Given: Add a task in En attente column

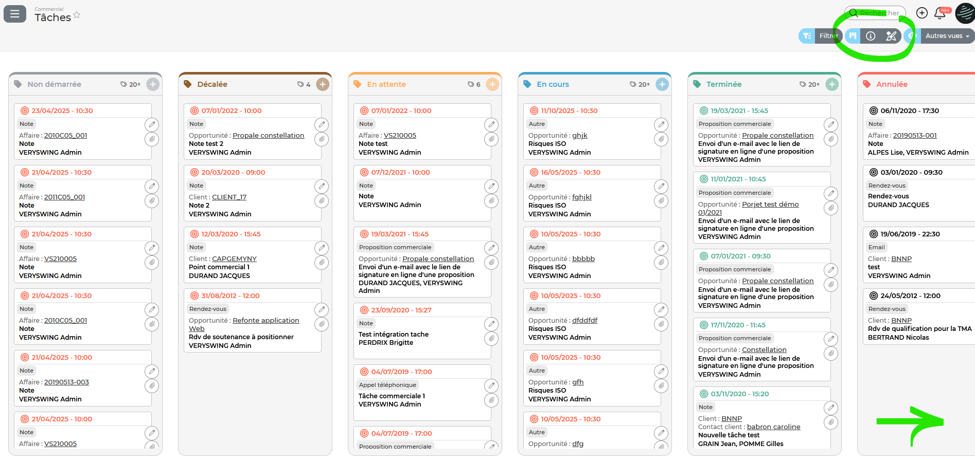Looking at the screenshot, I should (x=492, y=85).
